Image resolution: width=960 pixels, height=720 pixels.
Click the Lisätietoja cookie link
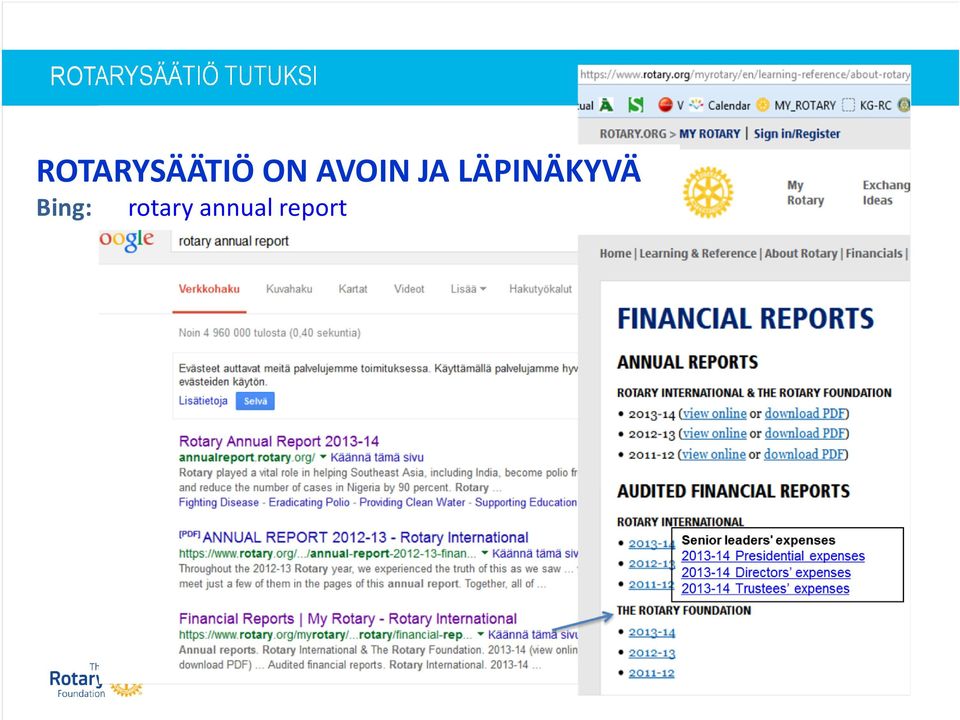(x=203, y=400)
